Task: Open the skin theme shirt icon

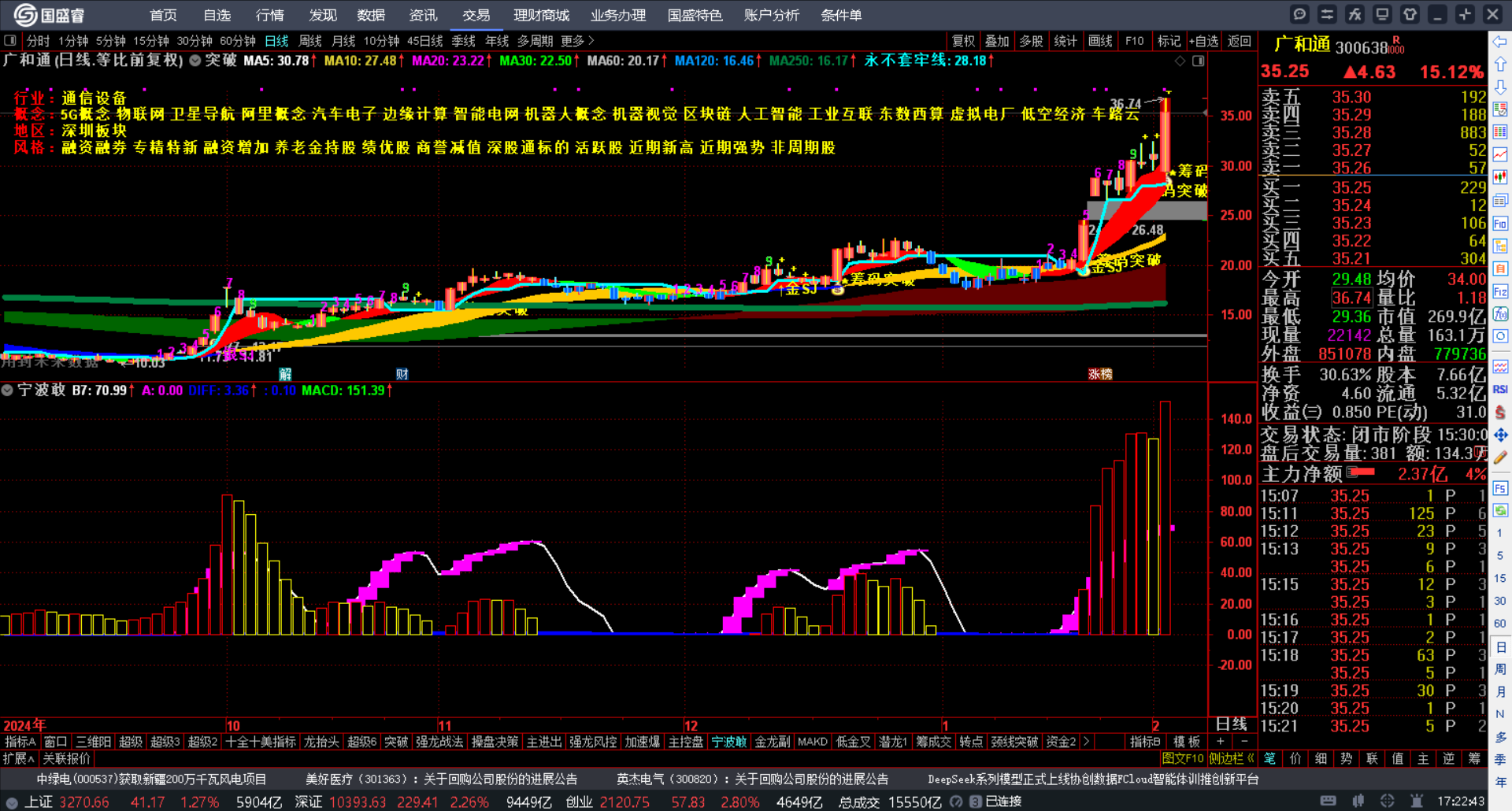Action: (x=1410, y=14)
